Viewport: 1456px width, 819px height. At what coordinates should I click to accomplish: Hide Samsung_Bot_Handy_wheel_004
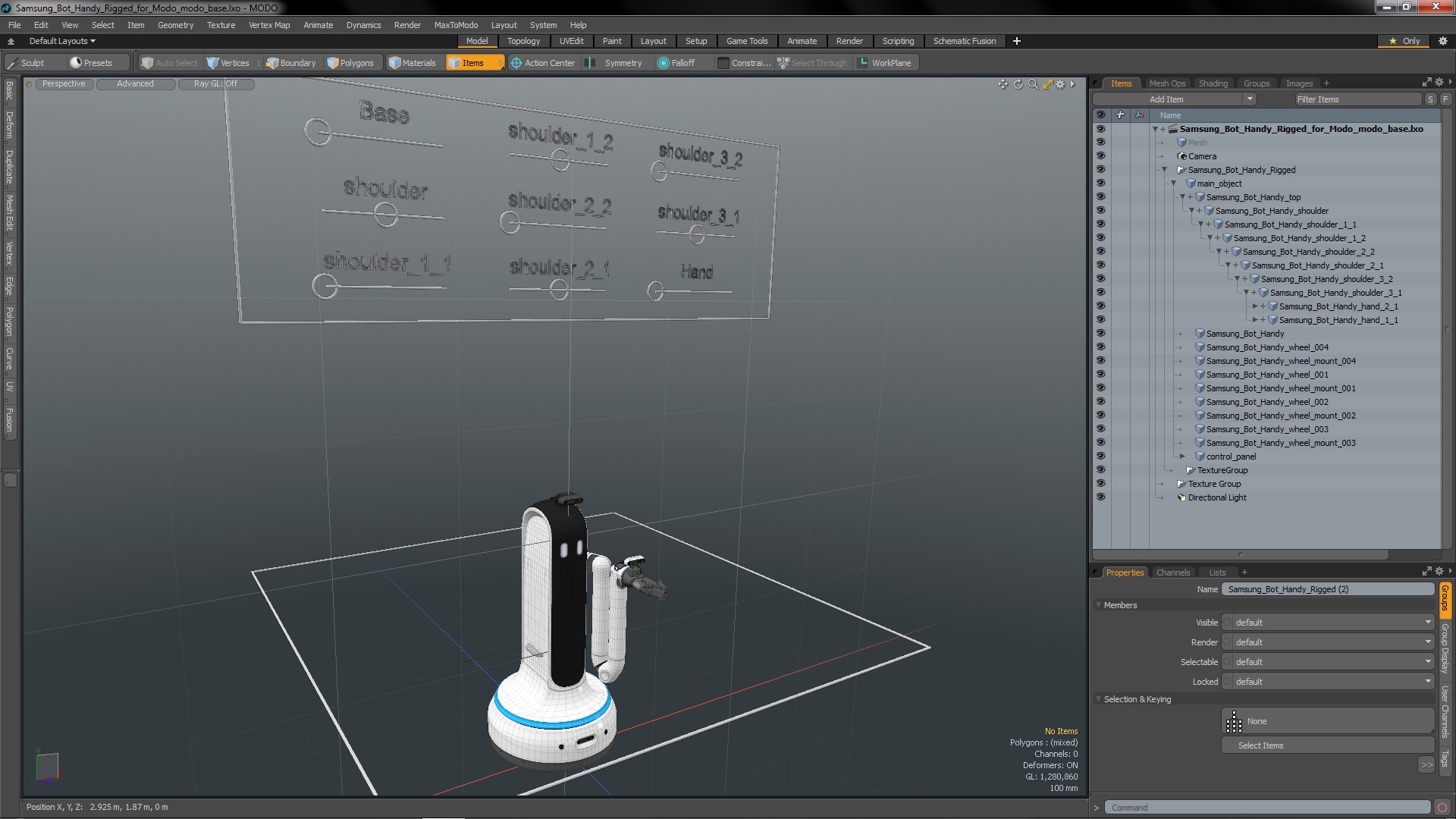pos(1100,347)
